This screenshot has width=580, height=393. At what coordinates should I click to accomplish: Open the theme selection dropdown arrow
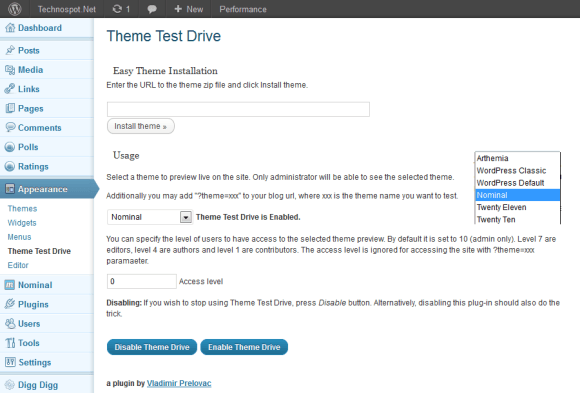point(186,217)
